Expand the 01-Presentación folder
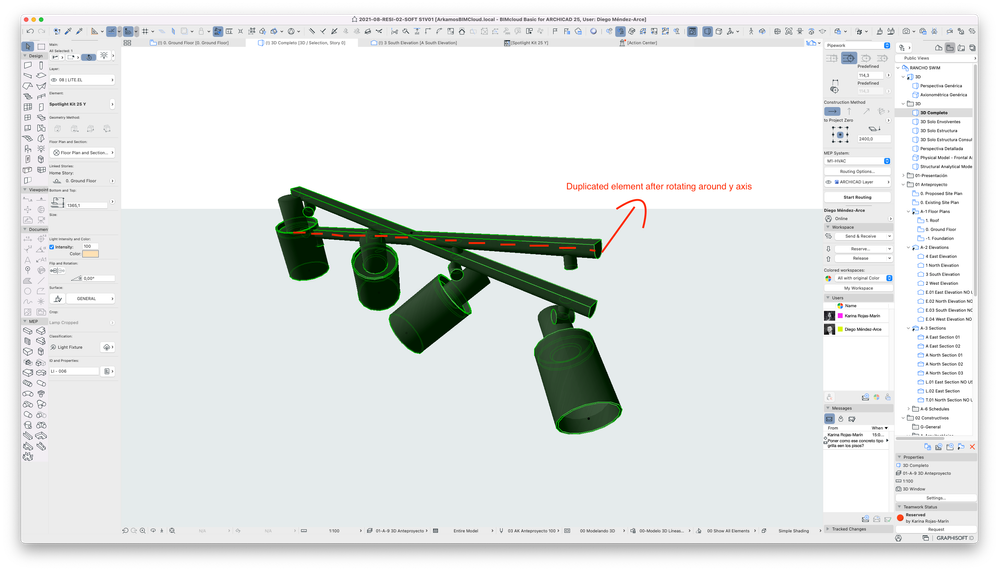The width and height of the screenshot is (999, 571). pos(903,175)
